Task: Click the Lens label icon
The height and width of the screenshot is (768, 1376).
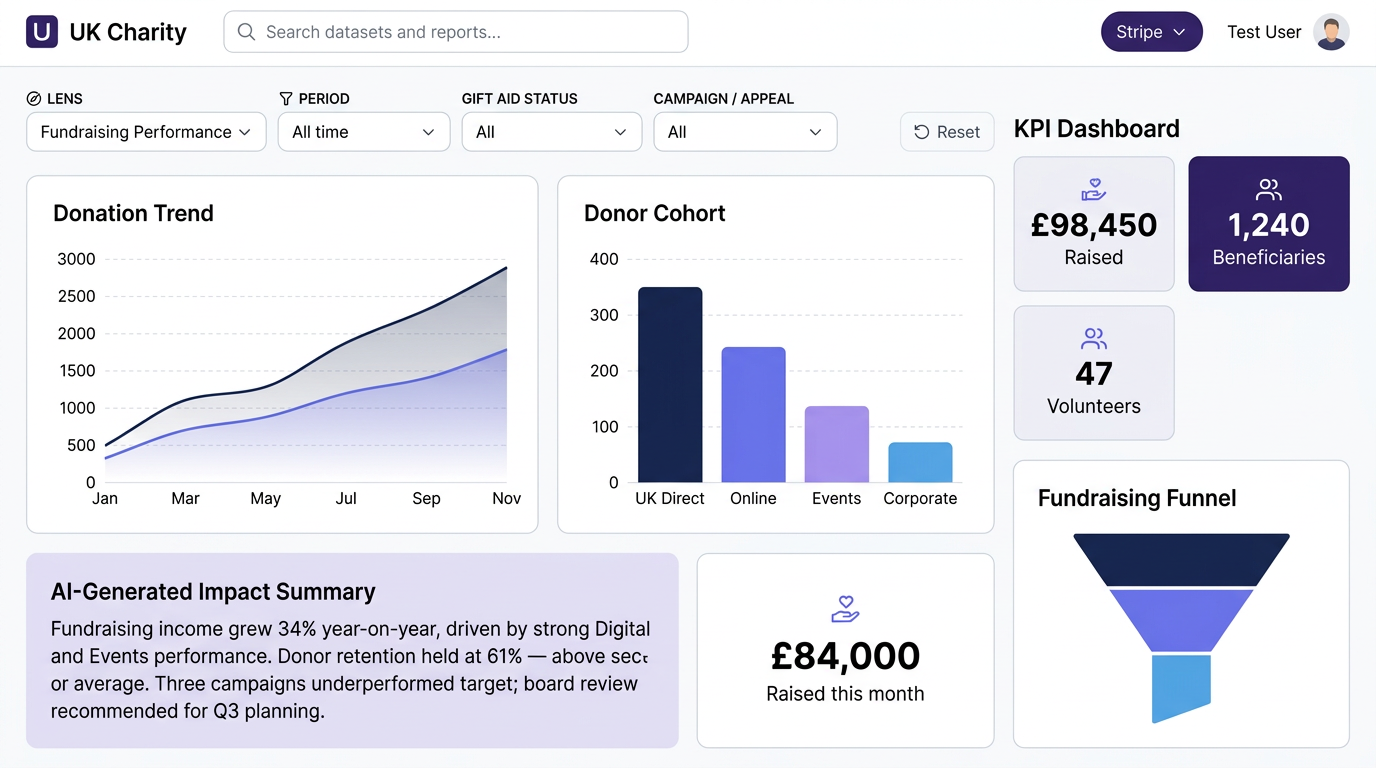Action: 34,99
